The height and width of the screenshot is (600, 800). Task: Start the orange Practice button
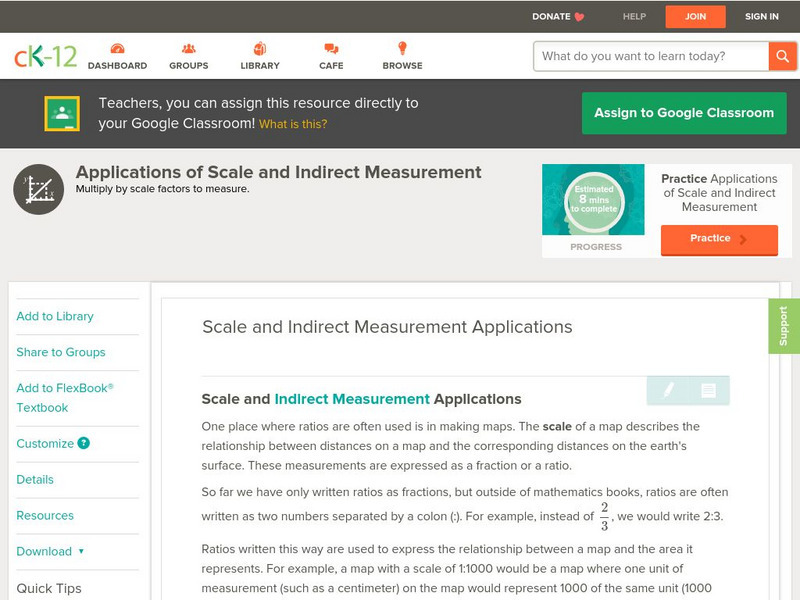coord(718,239)
